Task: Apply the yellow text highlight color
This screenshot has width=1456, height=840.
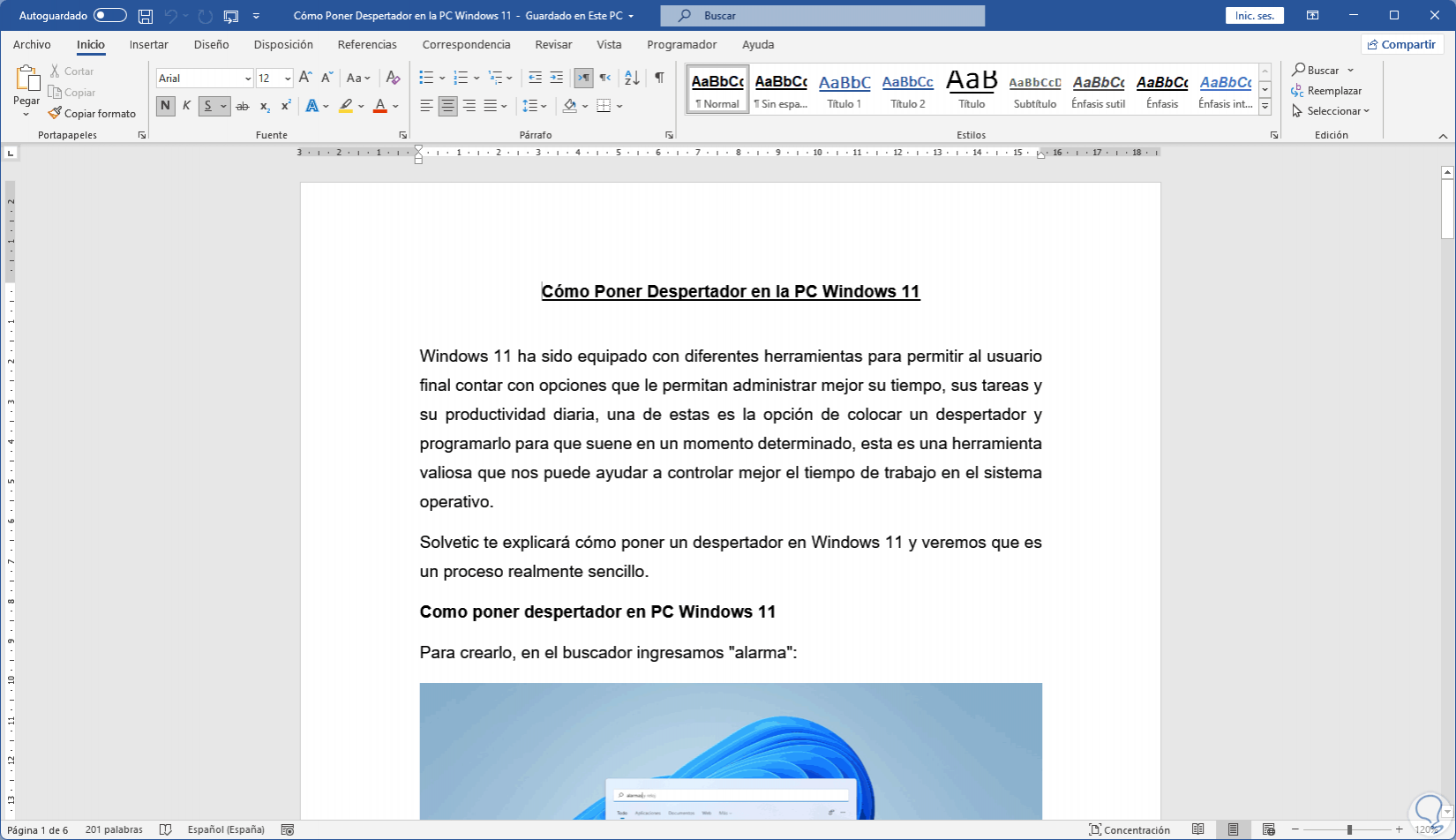Action: click(346, 106)
